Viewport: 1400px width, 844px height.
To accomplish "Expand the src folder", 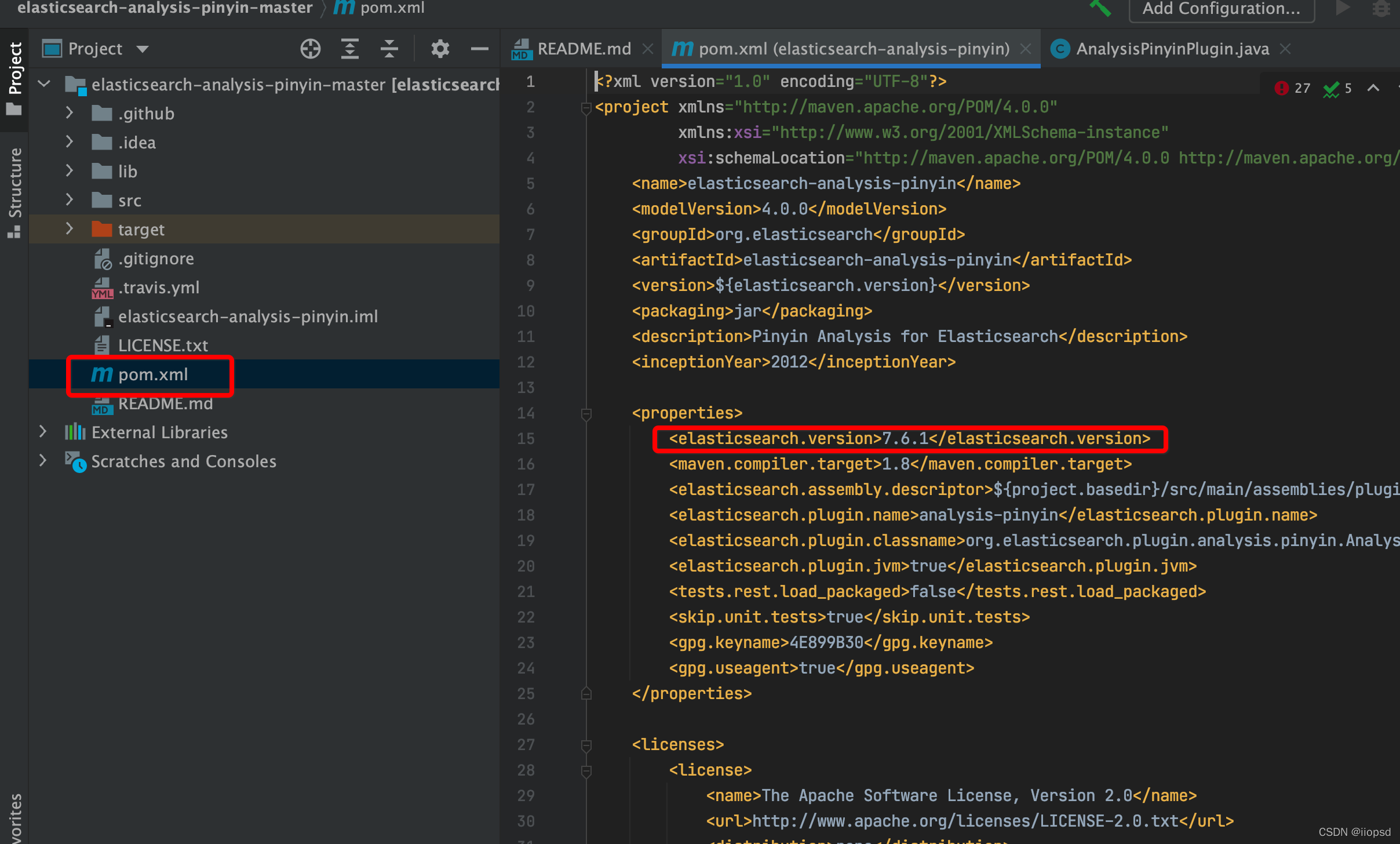I will point(70,199).
